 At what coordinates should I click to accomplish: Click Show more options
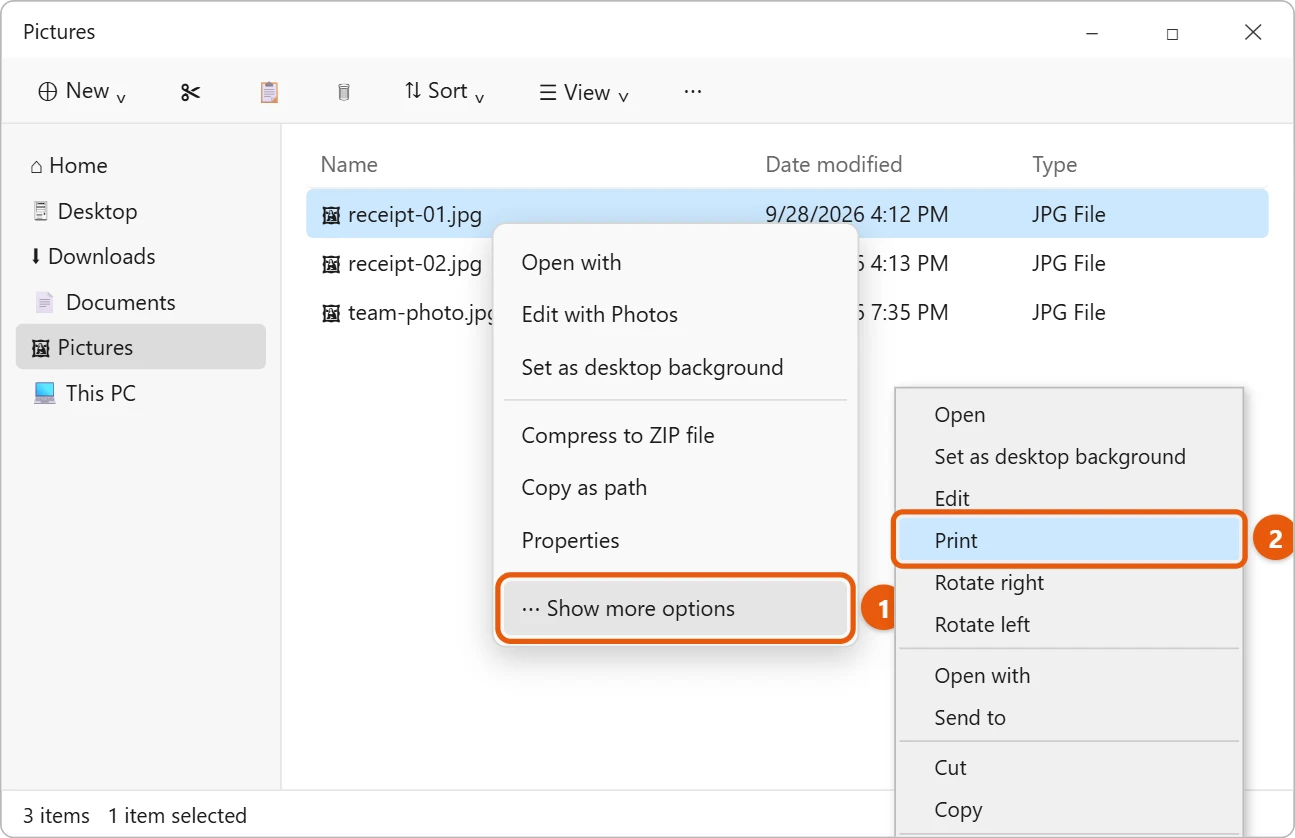(675, 609)
